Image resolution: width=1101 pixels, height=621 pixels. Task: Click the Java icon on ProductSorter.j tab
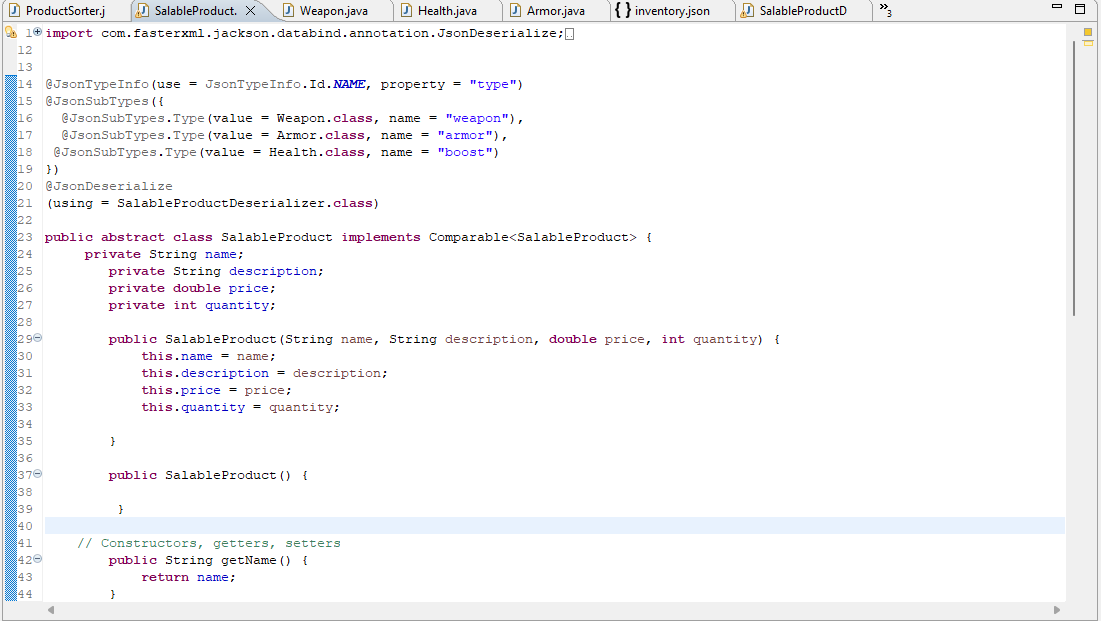[x=14, y=12]
